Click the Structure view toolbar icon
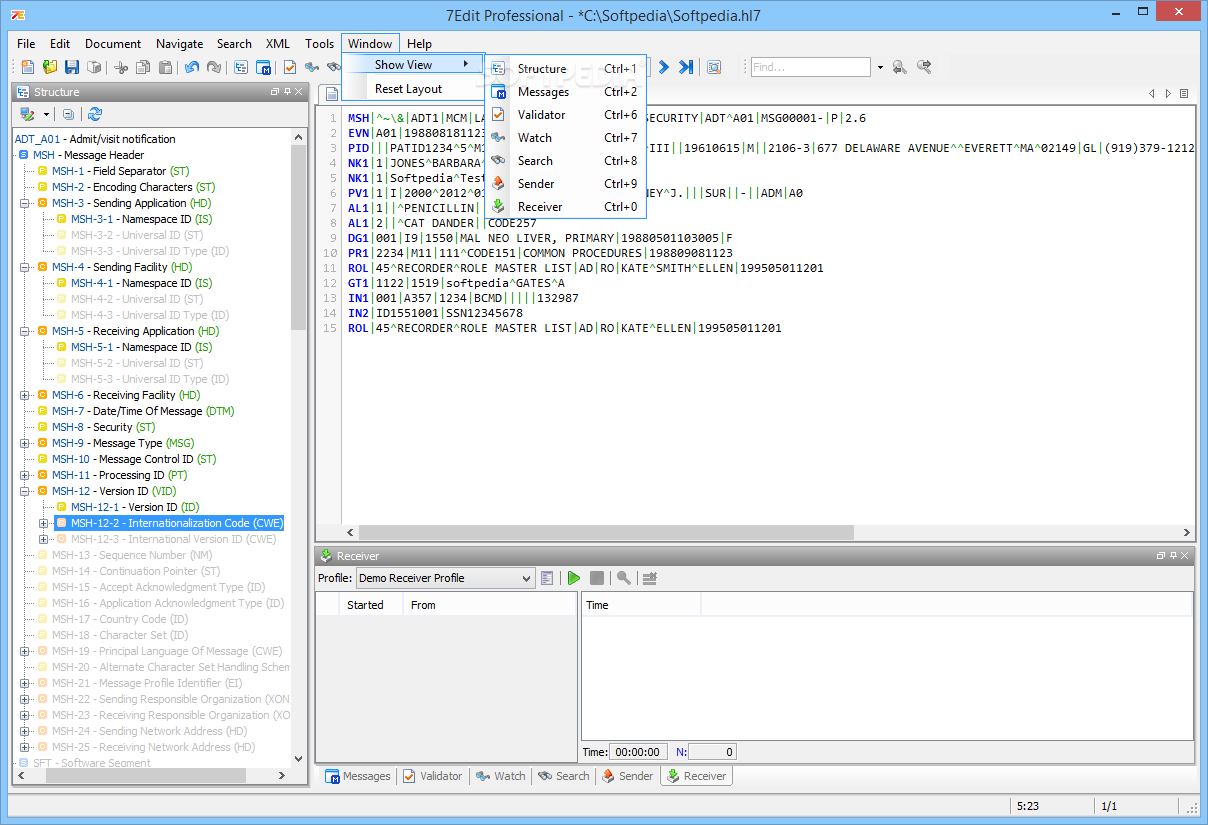Viewport: 1208px width, 825px height. (241, 67)
